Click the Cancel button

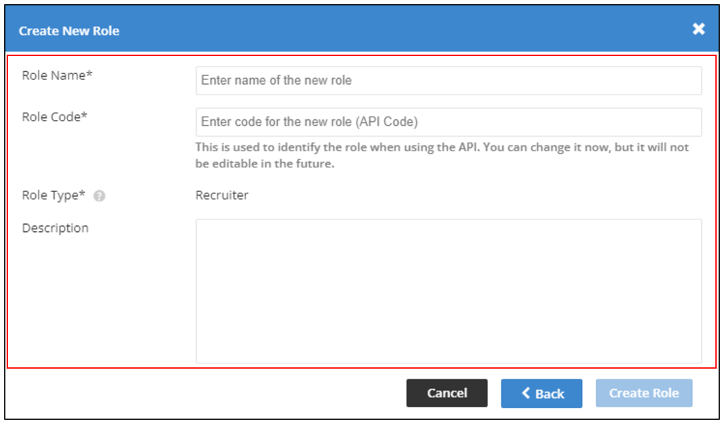(x=447, y=393)
